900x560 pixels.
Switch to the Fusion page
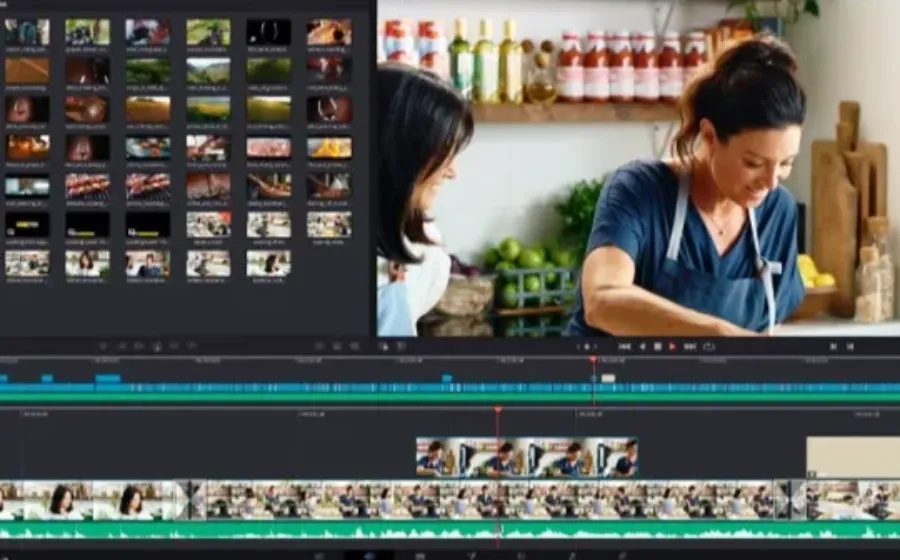tap(471, 555)
